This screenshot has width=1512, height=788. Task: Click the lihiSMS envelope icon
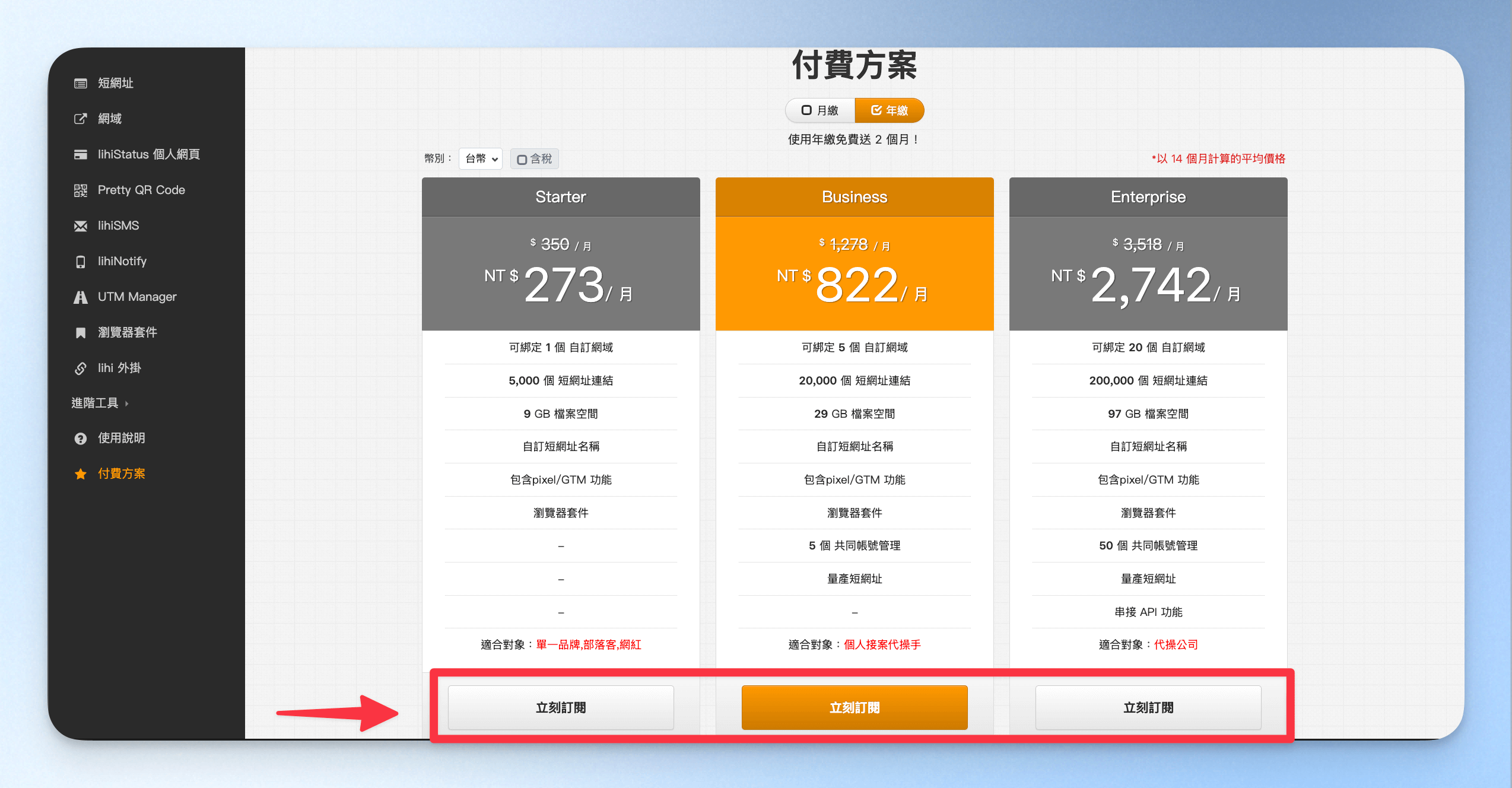(81, 226)
